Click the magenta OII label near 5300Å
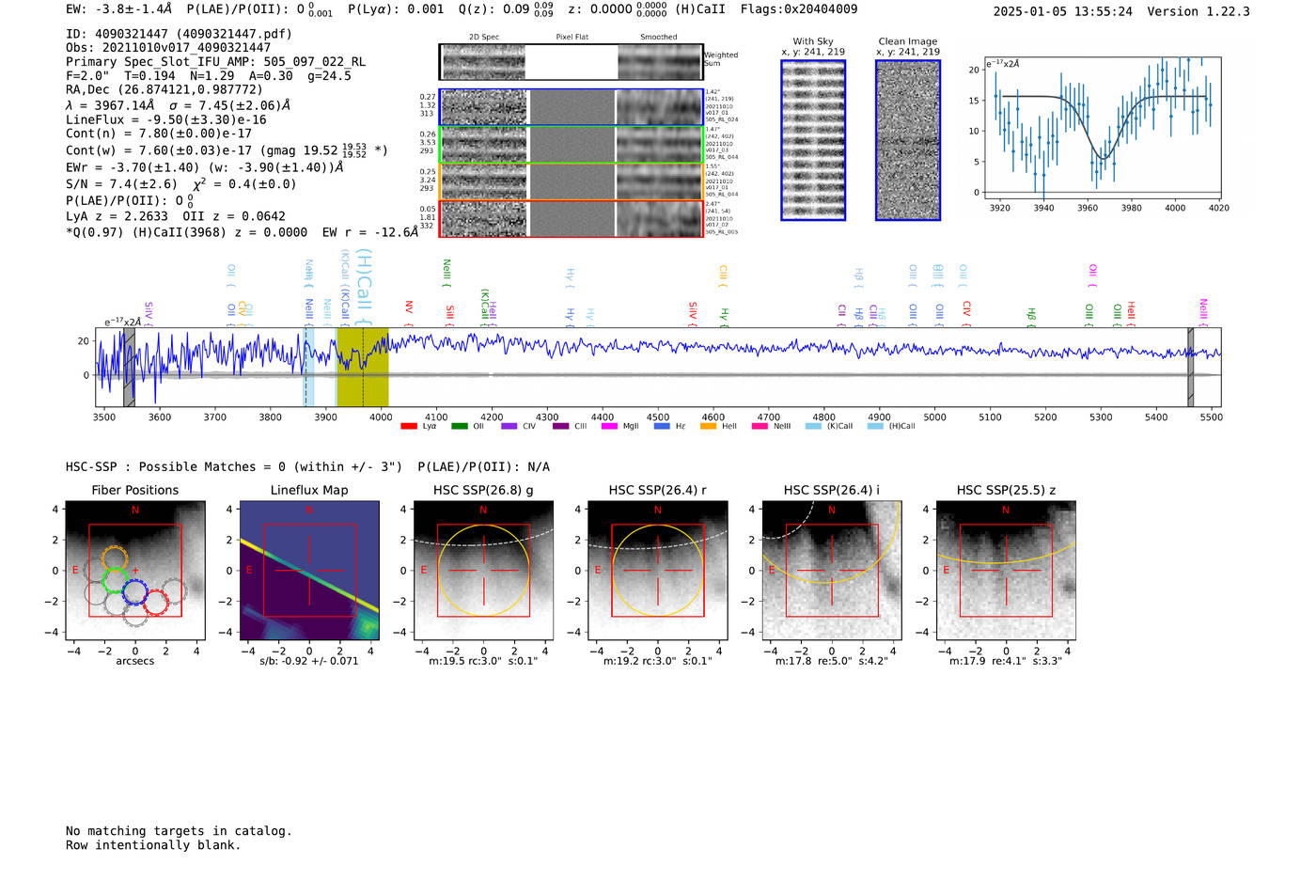 [x=1092, y=275]
